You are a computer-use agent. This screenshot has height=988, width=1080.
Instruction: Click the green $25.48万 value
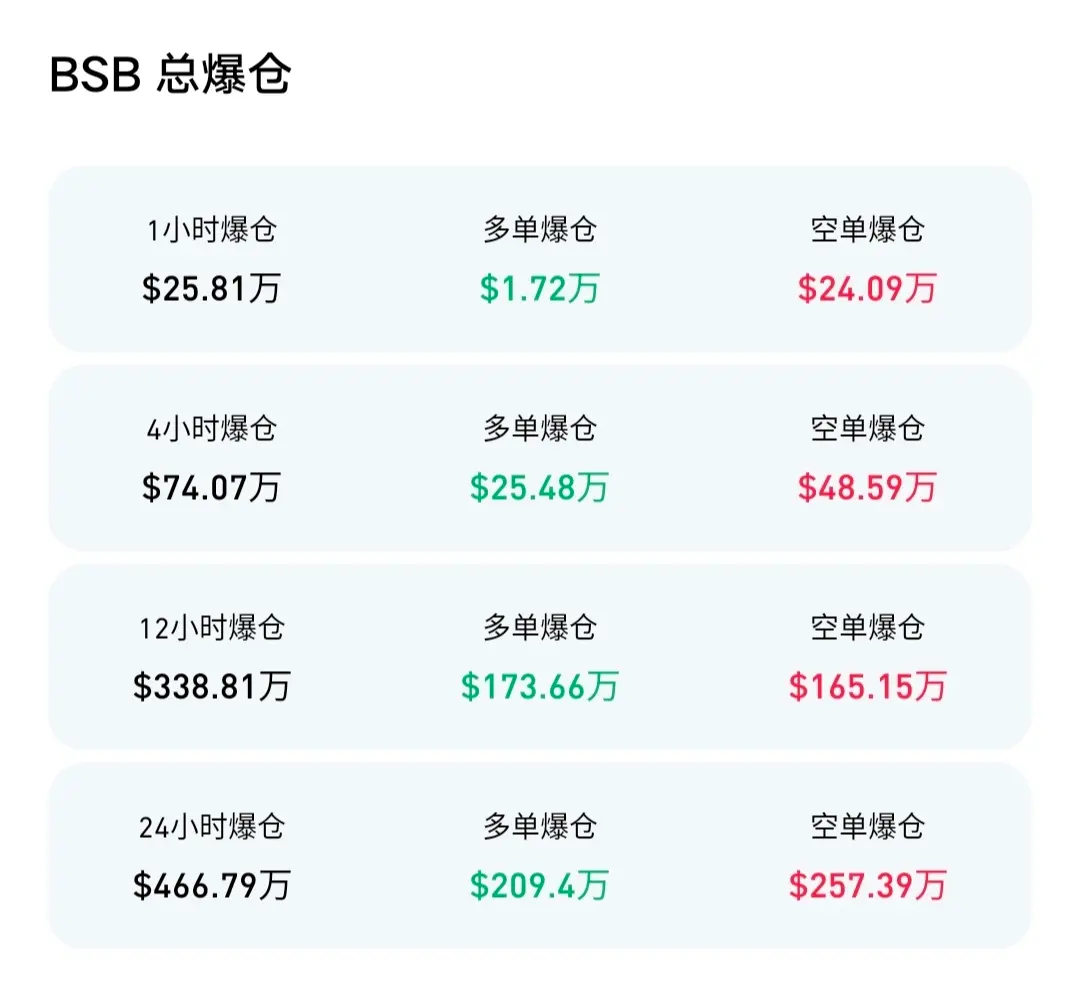pos(539,487)
